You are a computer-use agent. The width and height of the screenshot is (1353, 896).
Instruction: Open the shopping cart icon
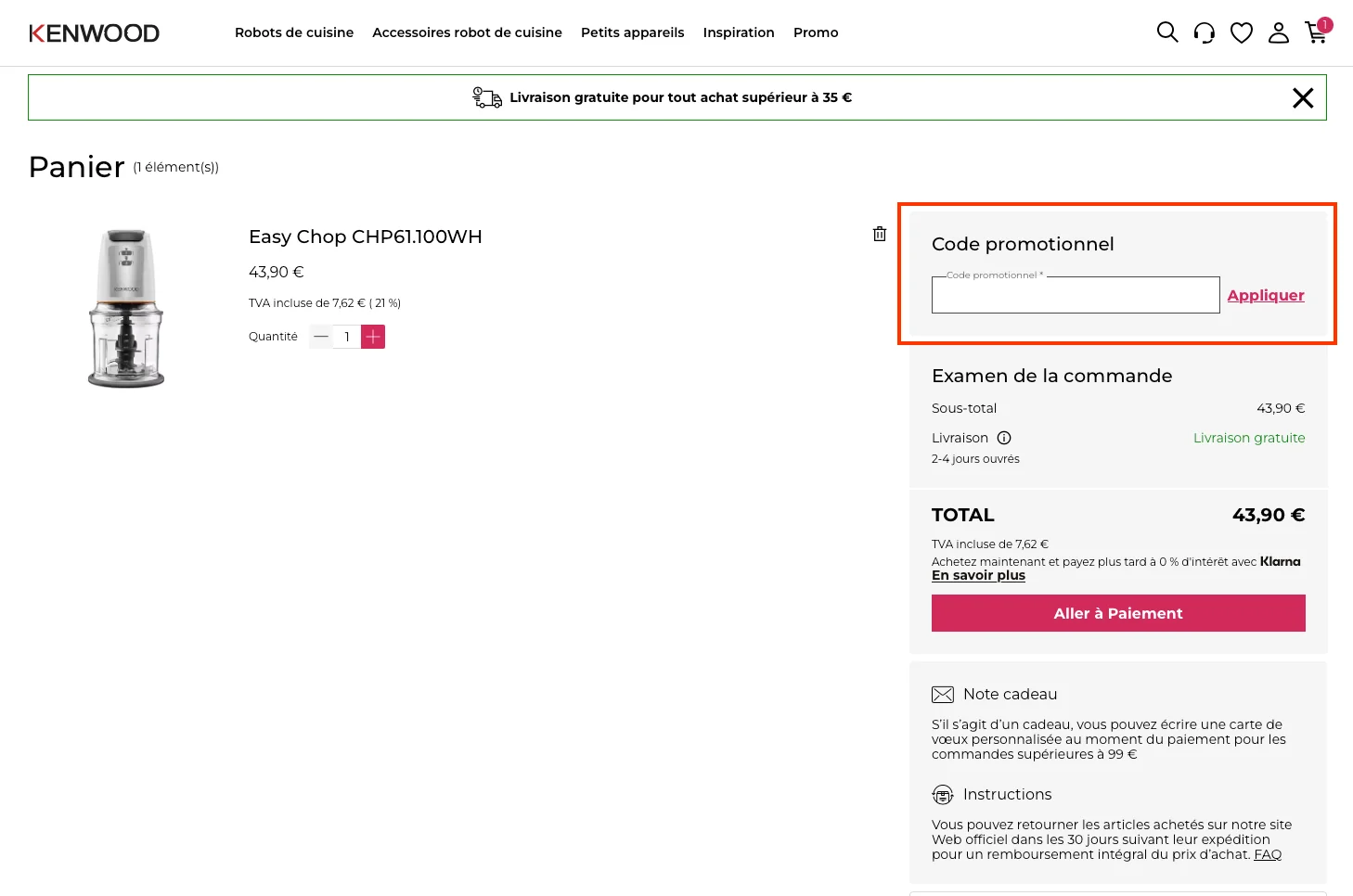[1317, 32]
